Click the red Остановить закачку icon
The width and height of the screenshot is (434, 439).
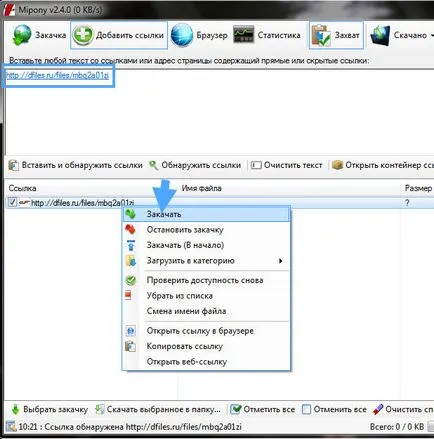[130, 229]
